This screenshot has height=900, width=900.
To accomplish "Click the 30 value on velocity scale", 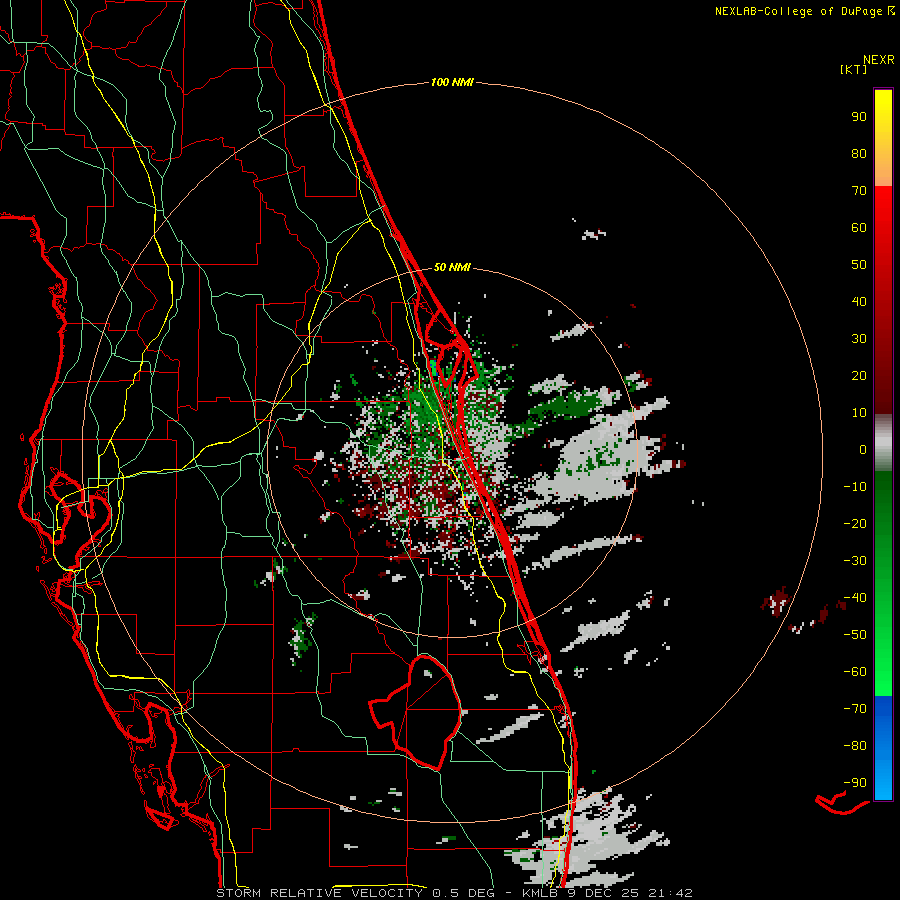I will pyautogui.click(x=859, y=338).
